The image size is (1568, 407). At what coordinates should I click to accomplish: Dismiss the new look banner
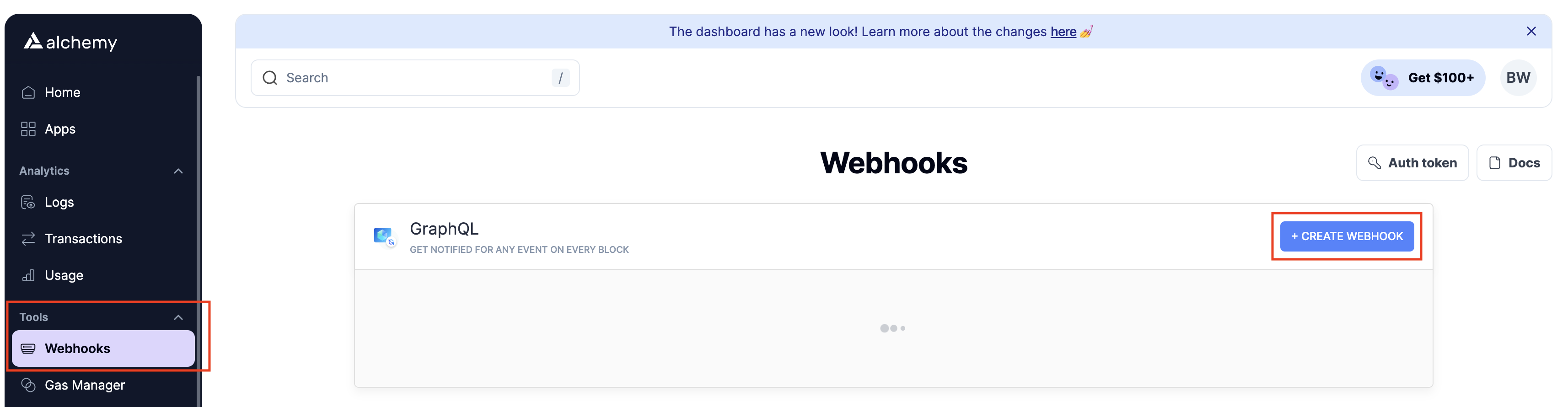(x=1531, y=31)
